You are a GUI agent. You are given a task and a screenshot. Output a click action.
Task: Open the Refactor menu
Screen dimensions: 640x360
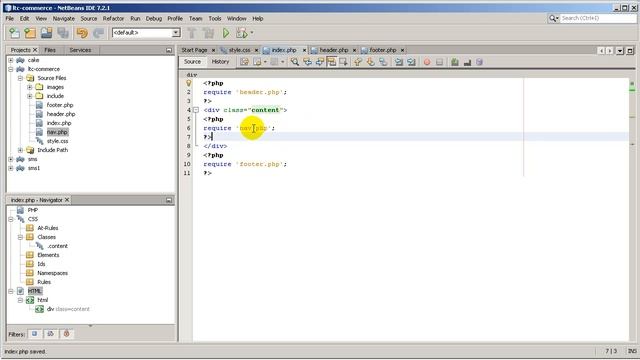pyautogui.click(x=113, y=18)
